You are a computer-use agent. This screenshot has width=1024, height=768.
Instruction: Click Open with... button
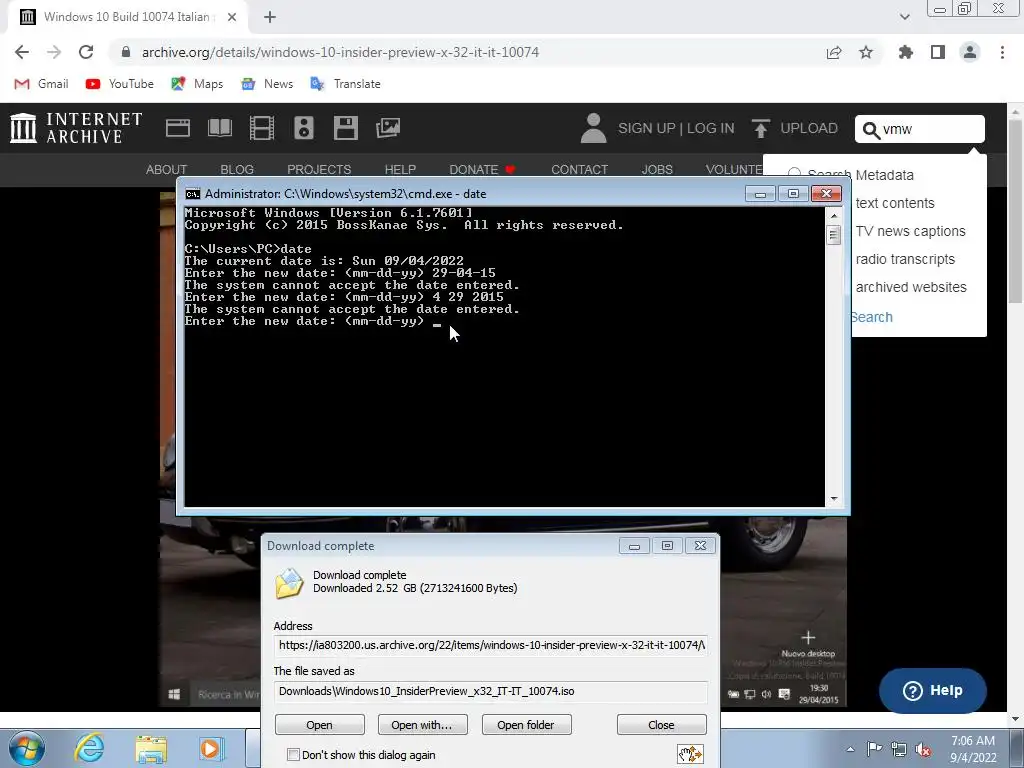point(422,725)
